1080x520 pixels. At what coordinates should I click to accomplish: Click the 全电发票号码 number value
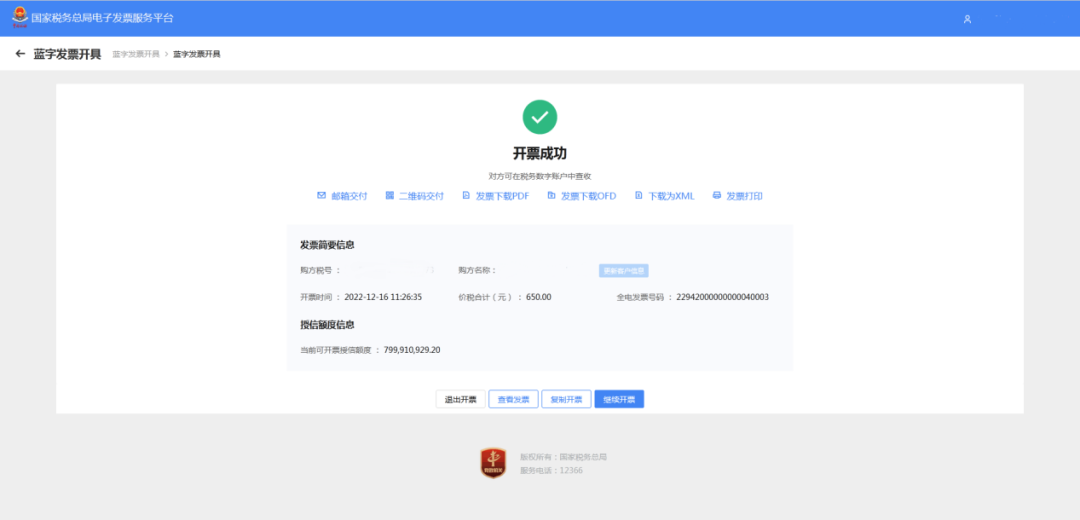(x=723, y=298)
